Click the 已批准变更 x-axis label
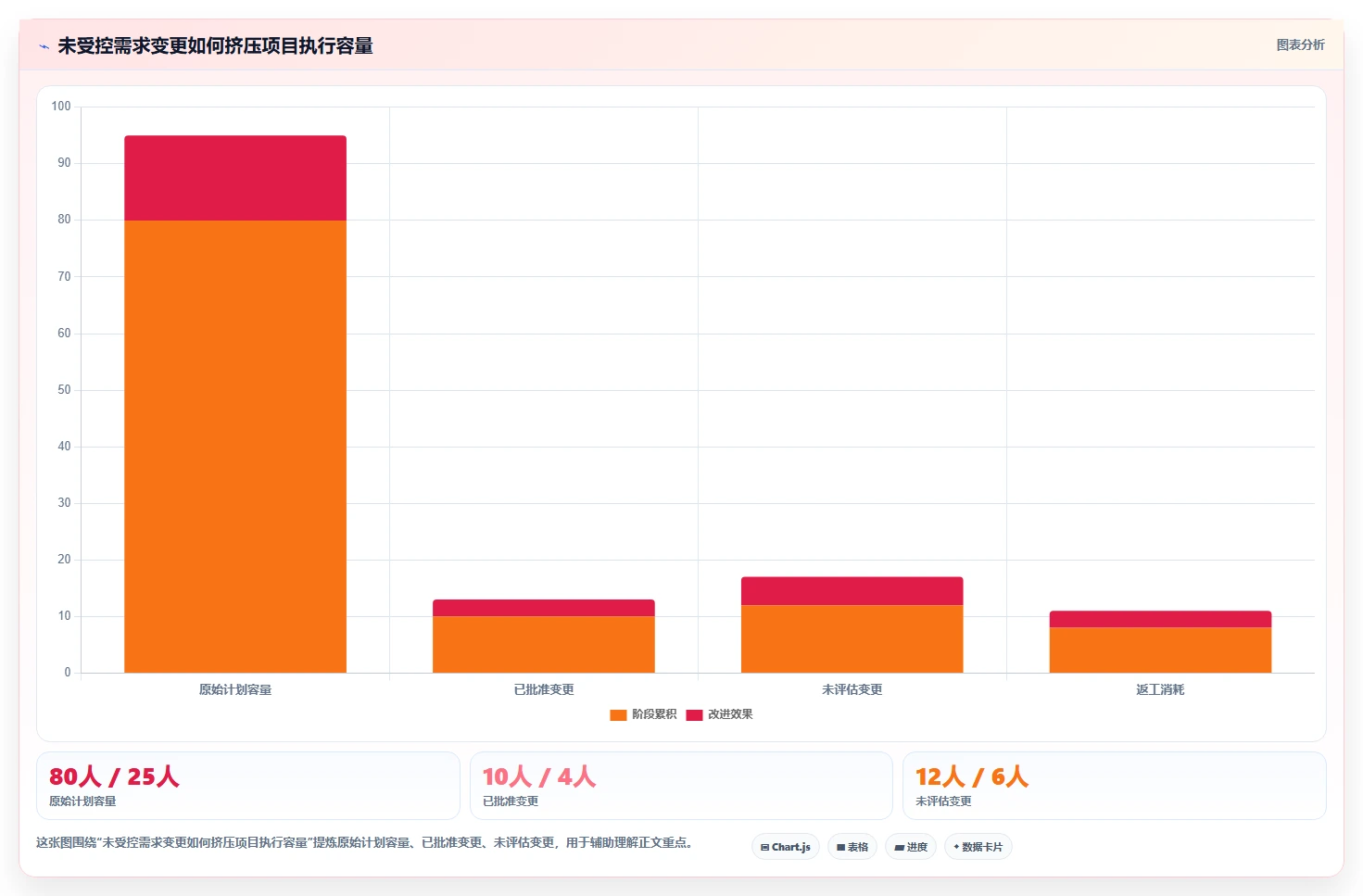This screenshot has width=1363, height=896. (544, 689)
